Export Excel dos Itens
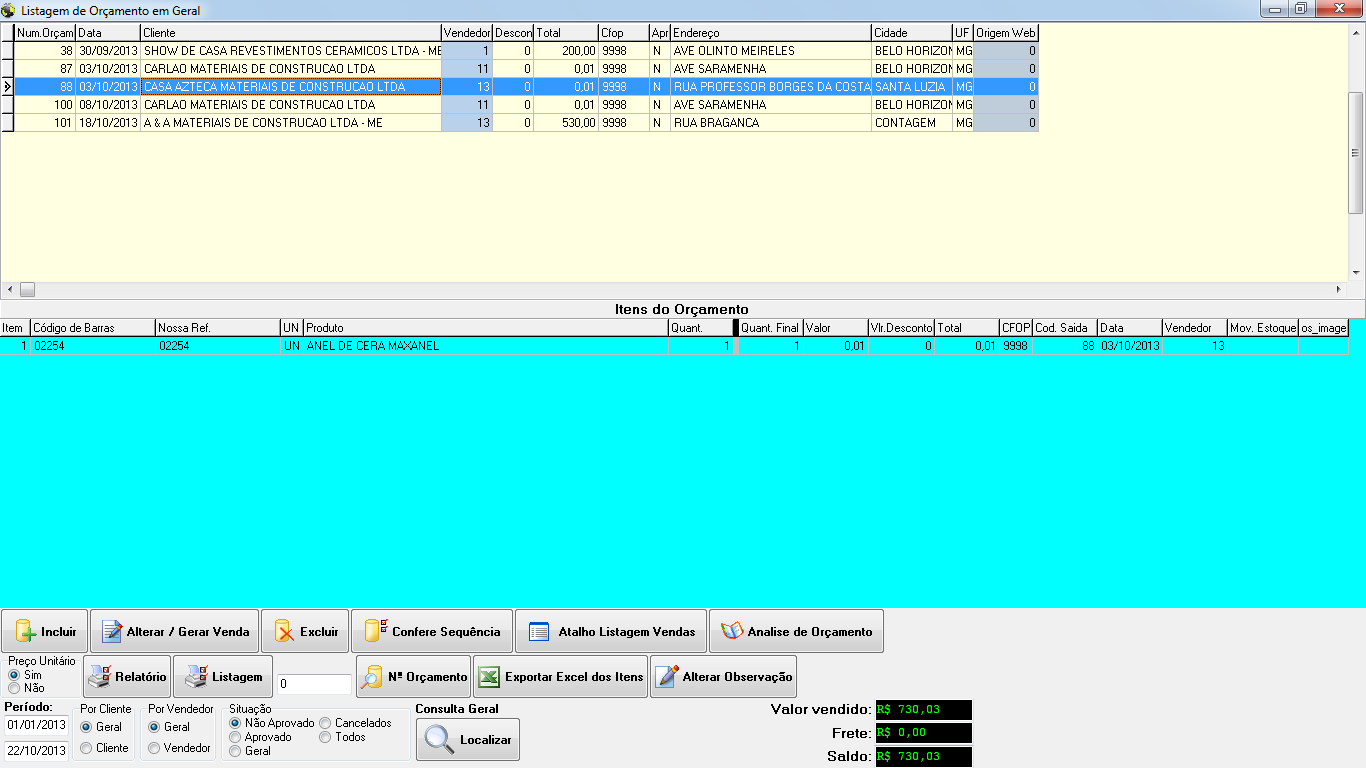 pos(560,677)
